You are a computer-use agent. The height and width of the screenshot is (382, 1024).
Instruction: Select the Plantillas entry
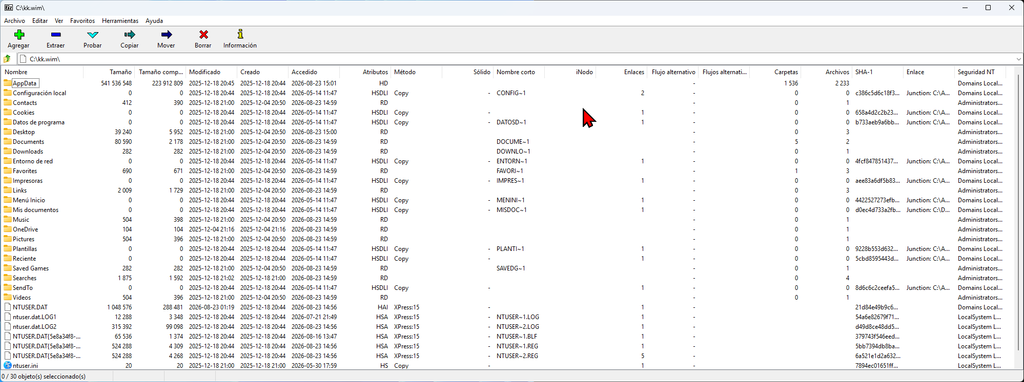(x=25, y=249)
